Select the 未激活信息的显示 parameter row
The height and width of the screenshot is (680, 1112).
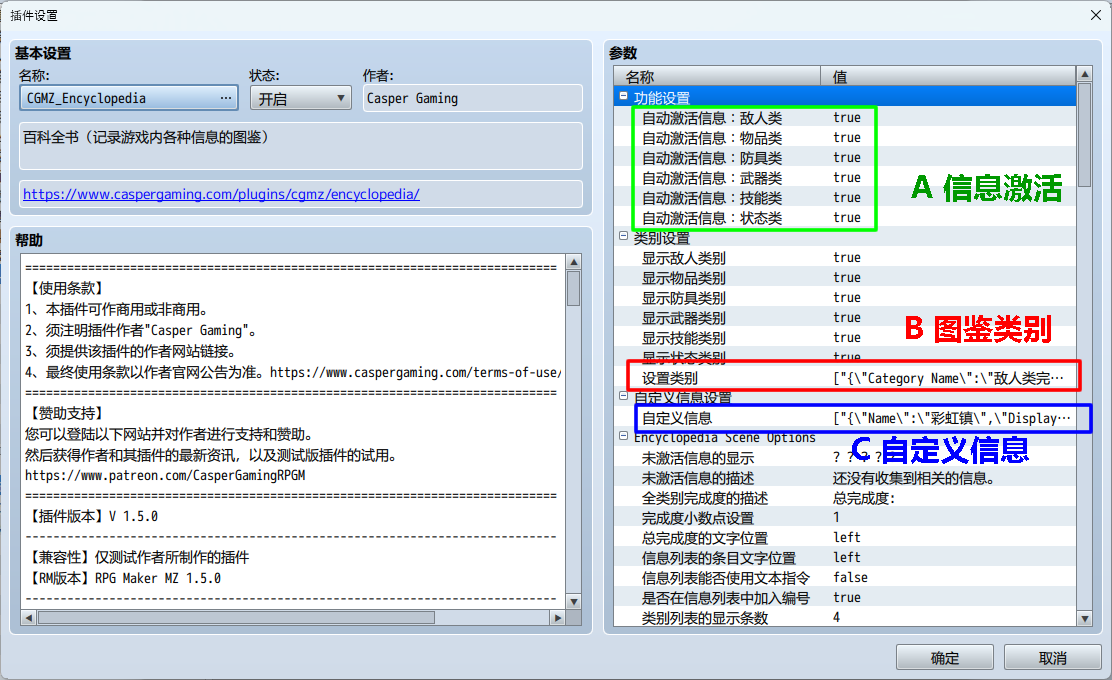(x=845, y=457)
